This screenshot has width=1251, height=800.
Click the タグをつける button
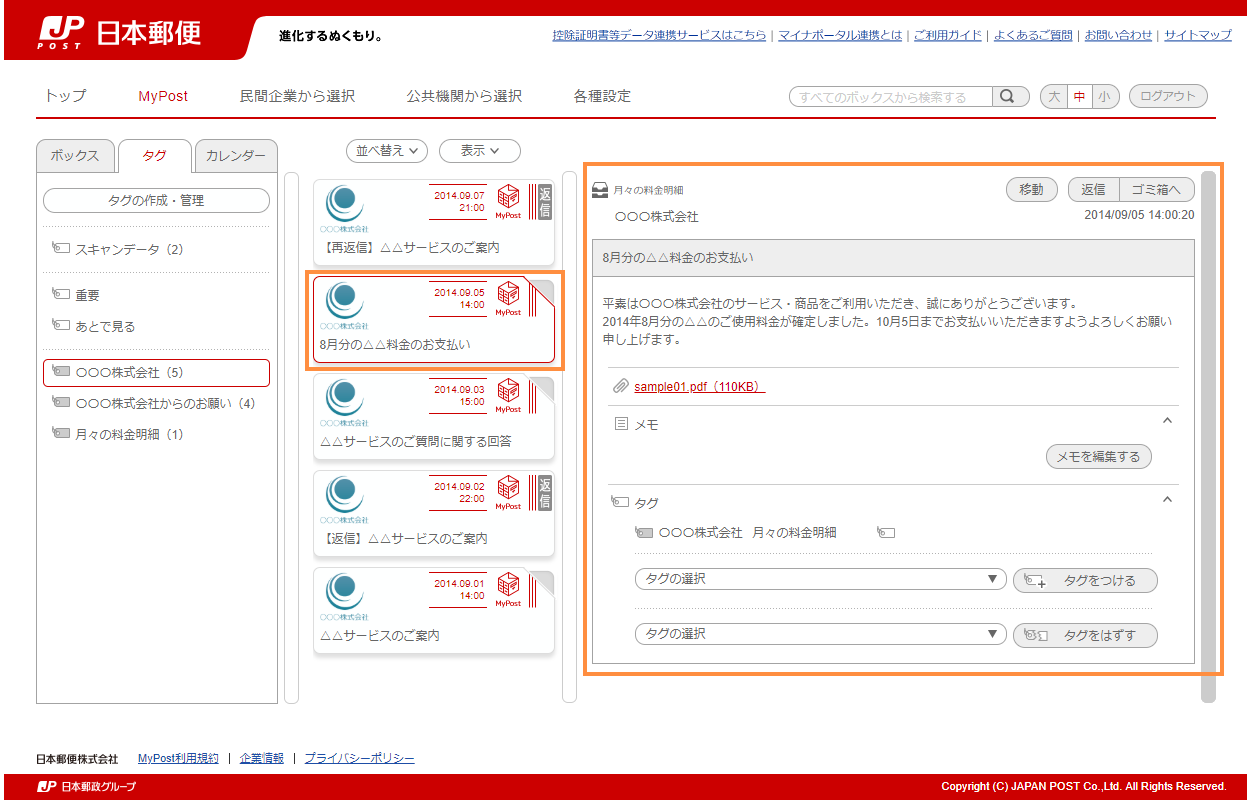click(1085, 580)
